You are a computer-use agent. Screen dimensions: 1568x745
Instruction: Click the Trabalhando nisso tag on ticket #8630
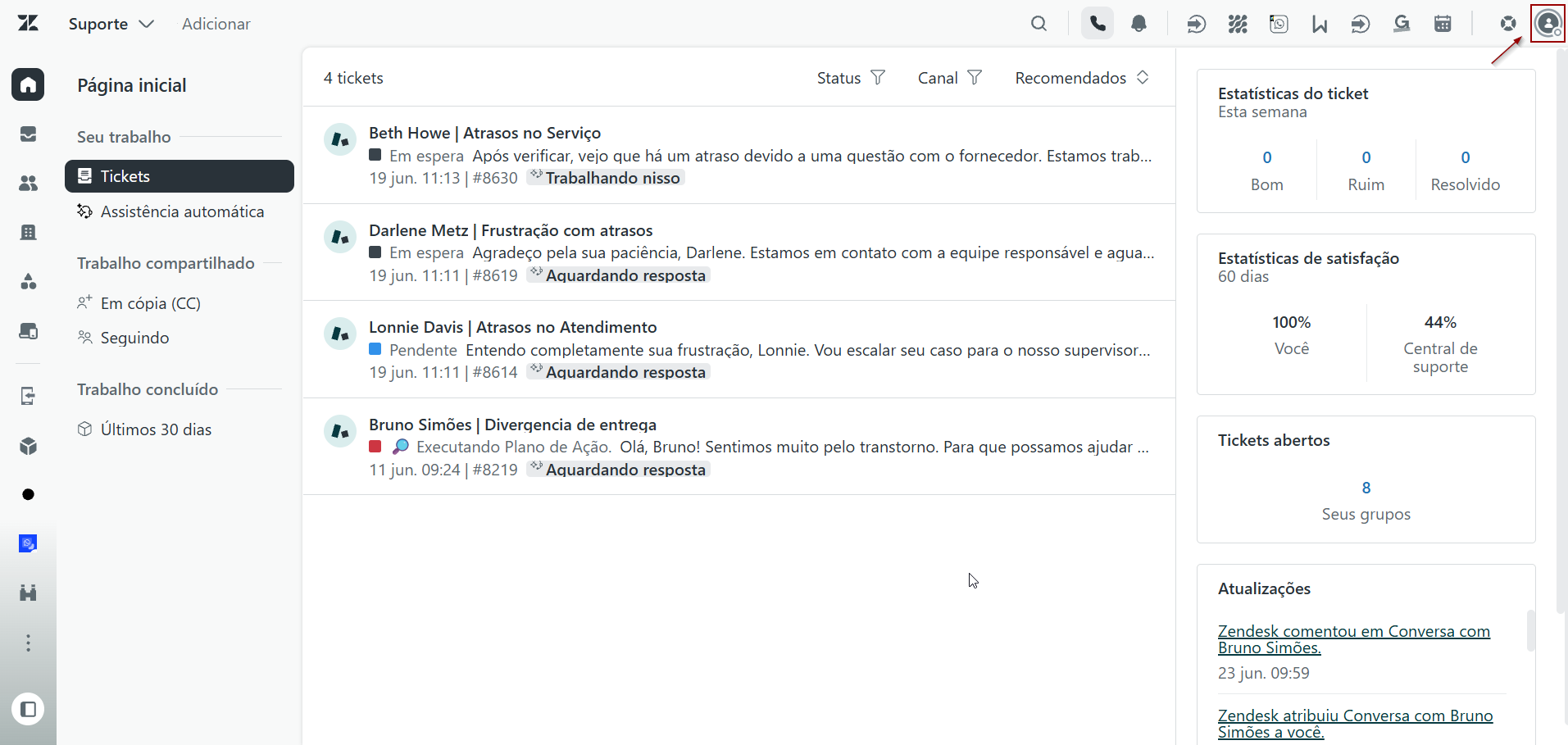(x=606, y=178)
